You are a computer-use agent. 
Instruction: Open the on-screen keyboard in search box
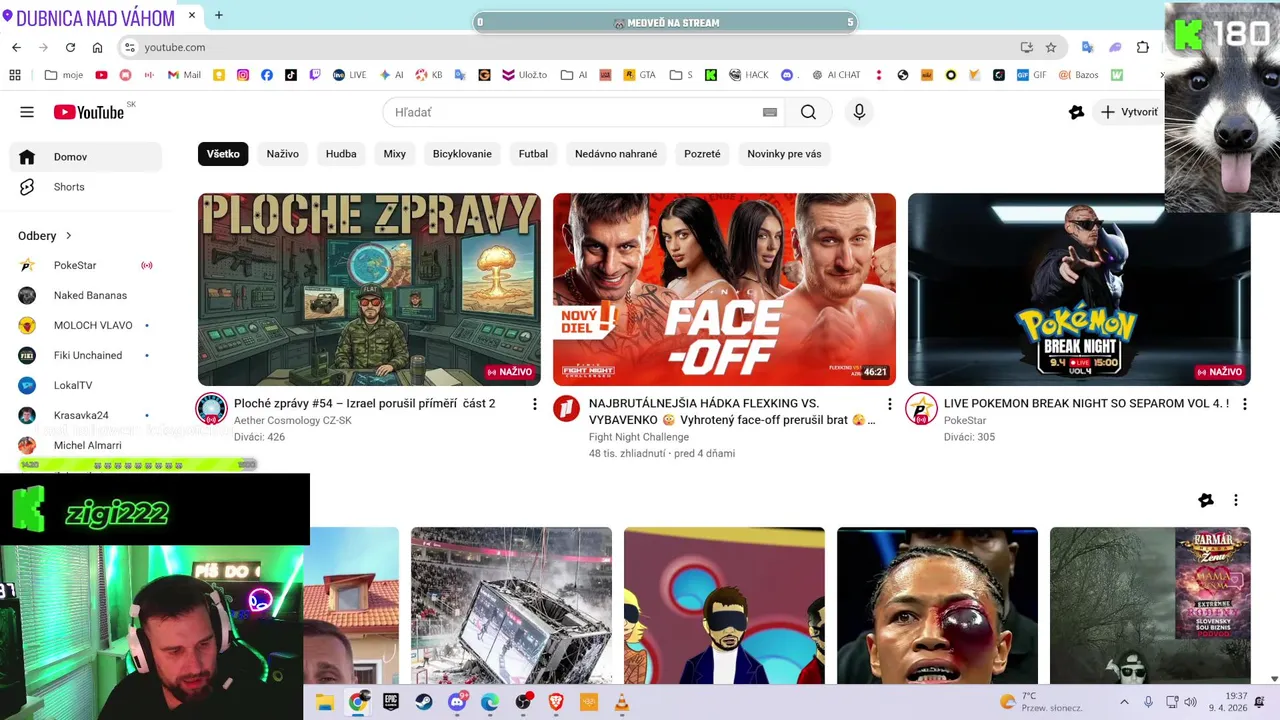click(769, 112)
